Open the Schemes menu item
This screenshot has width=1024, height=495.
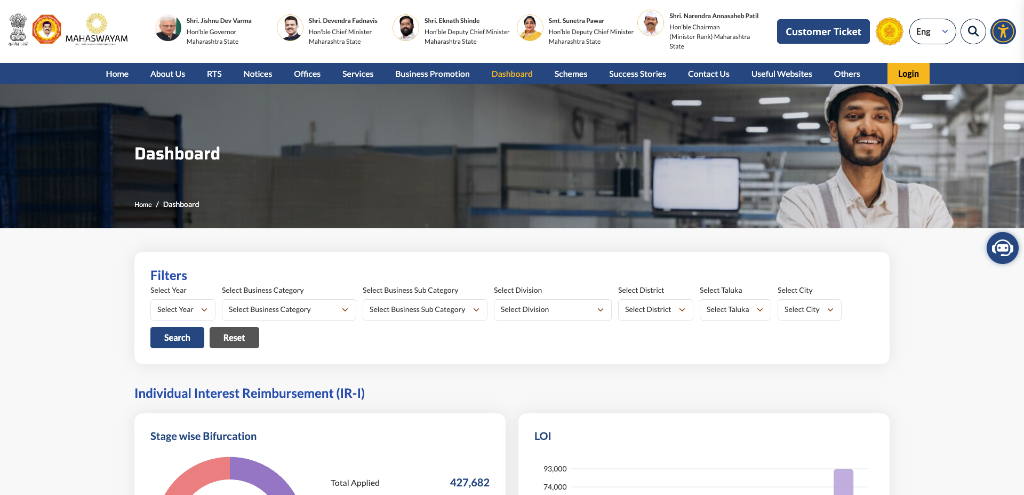(571, 74)
